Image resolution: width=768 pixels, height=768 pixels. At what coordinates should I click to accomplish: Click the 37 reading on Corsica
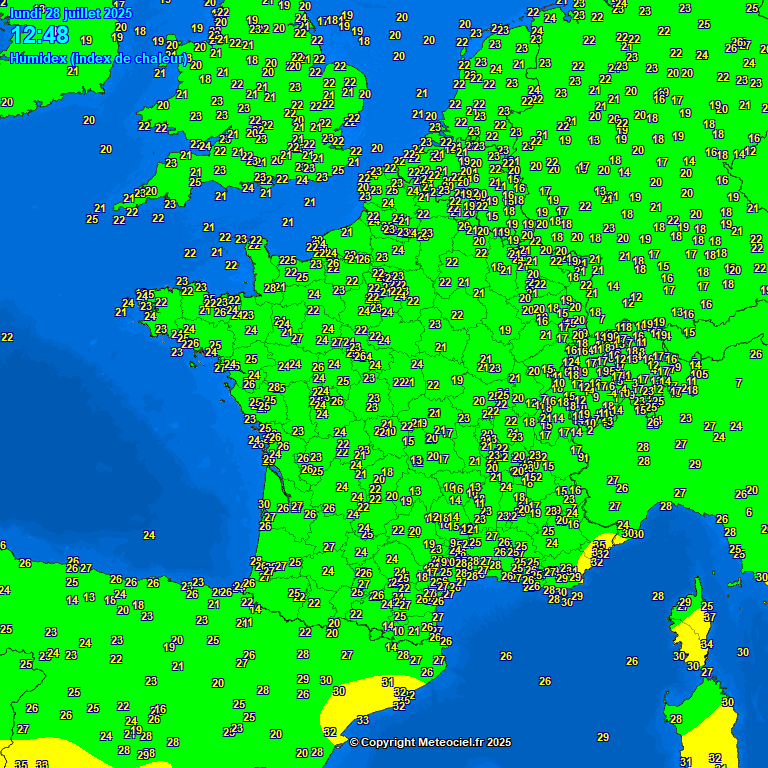click(709, 617)
